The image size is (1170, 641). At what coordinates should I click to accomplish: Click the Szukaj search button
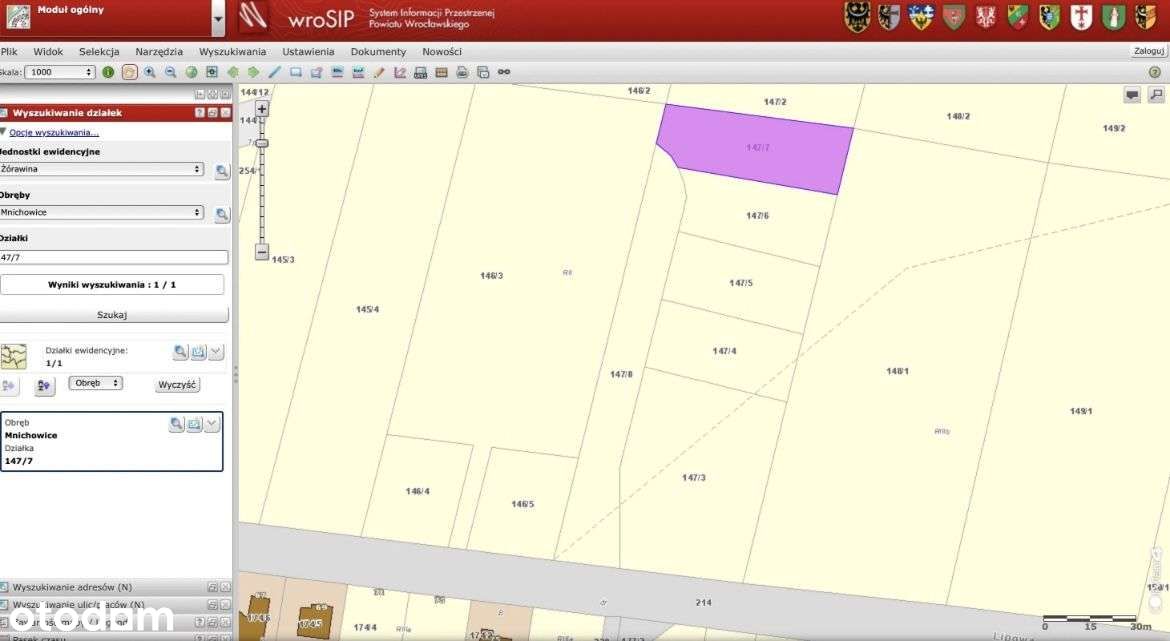(x=112, y=315)
